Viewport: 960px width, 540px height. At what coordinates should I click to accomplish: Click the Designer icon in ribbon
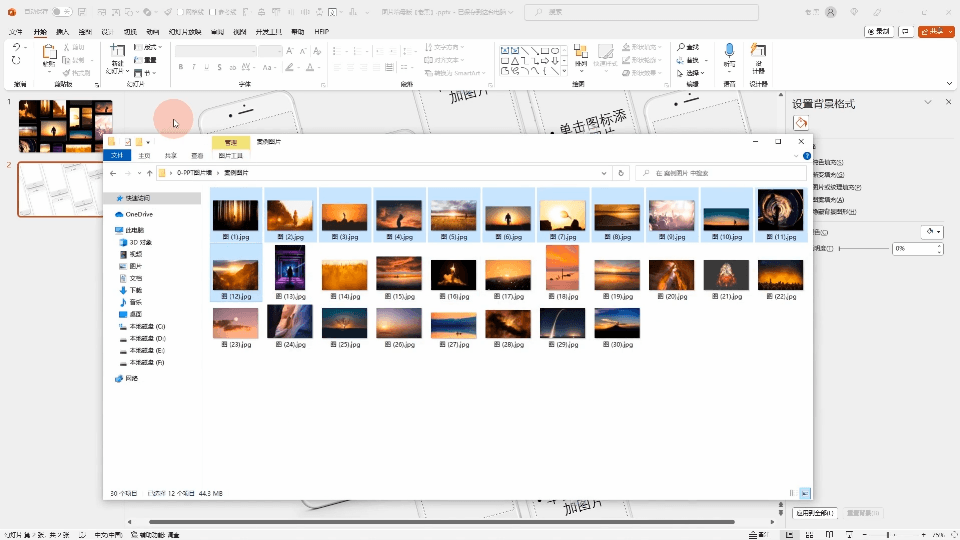759,51
